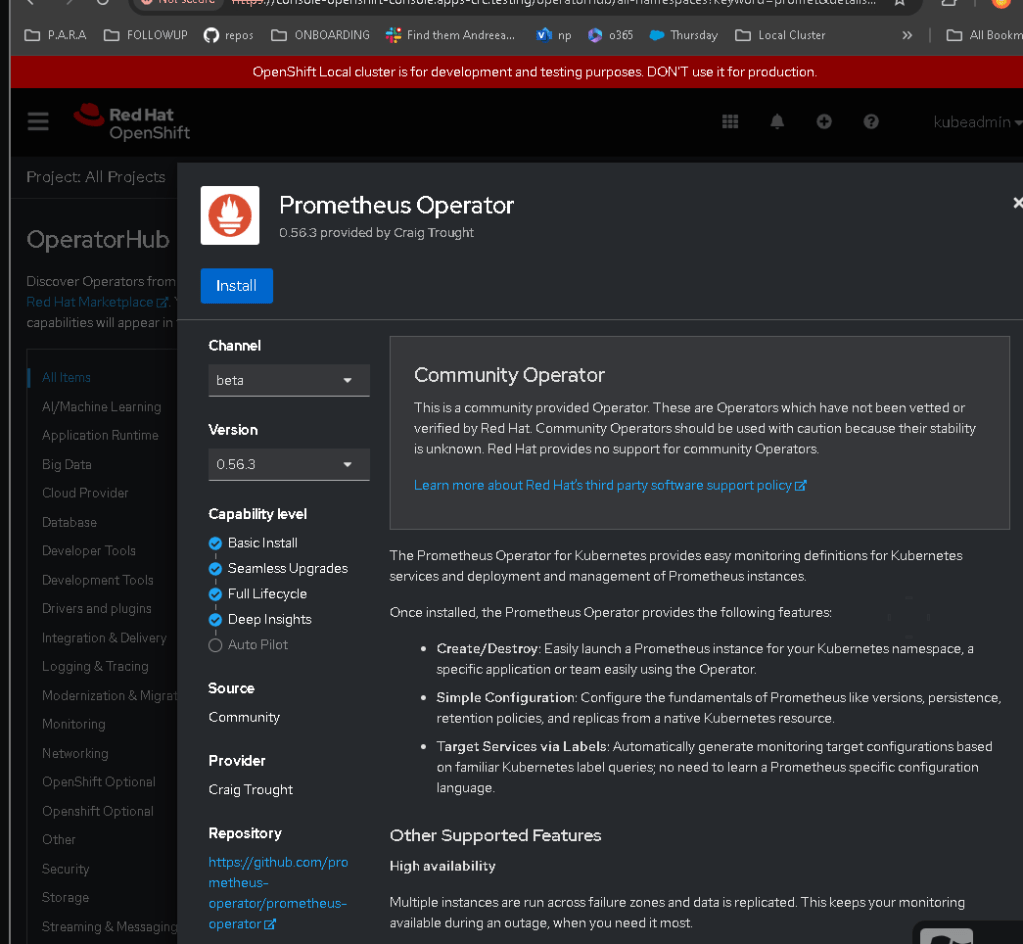Open the hamburger navigation menu

click(38, 121)
